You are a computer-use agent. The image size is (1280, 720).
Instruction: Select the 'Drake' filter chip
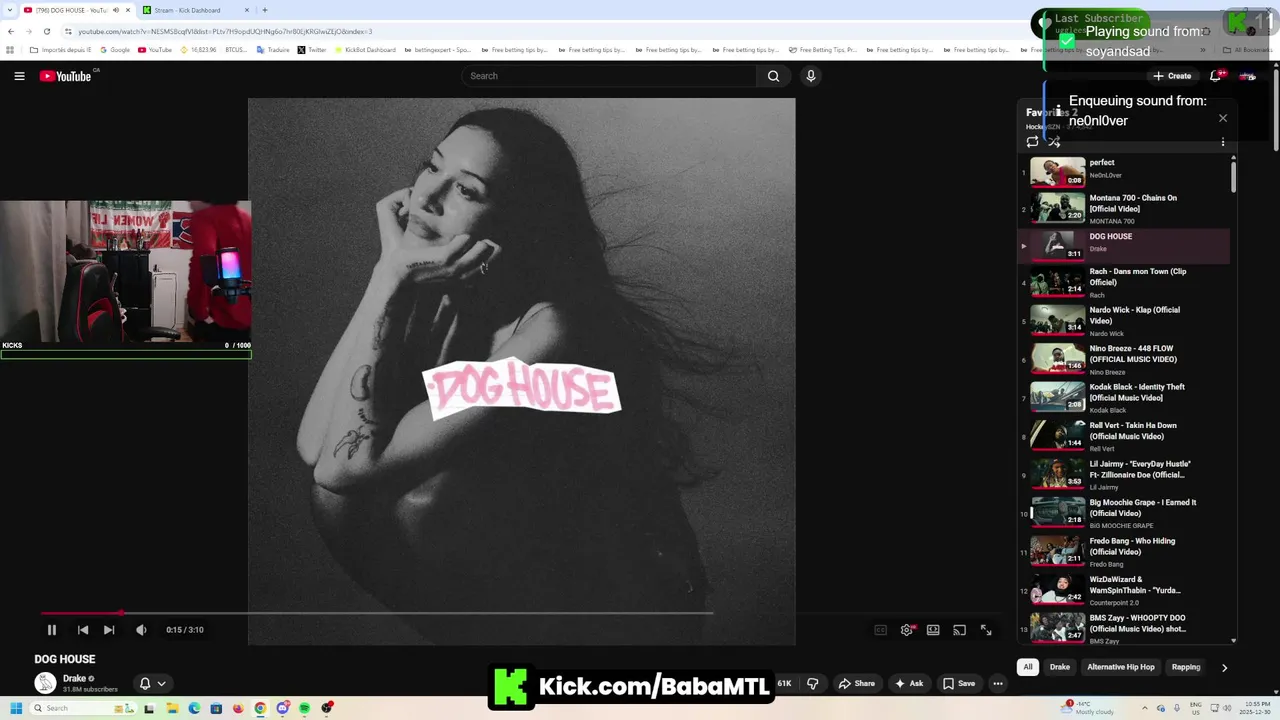point(1060,667)
